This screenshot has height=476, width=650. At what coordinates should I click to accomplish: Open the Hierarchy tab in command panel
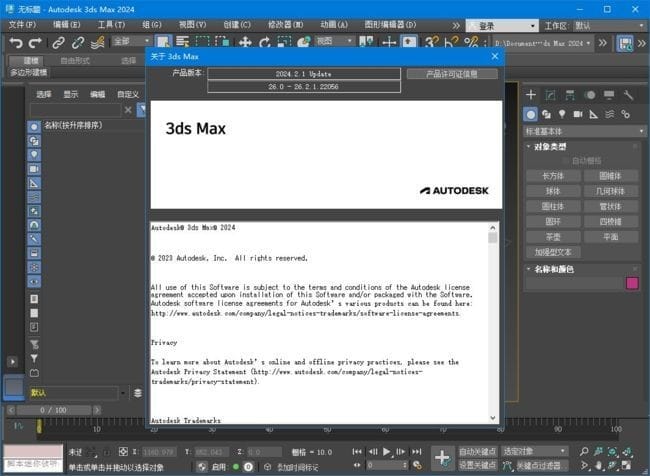tap(570, 95)
